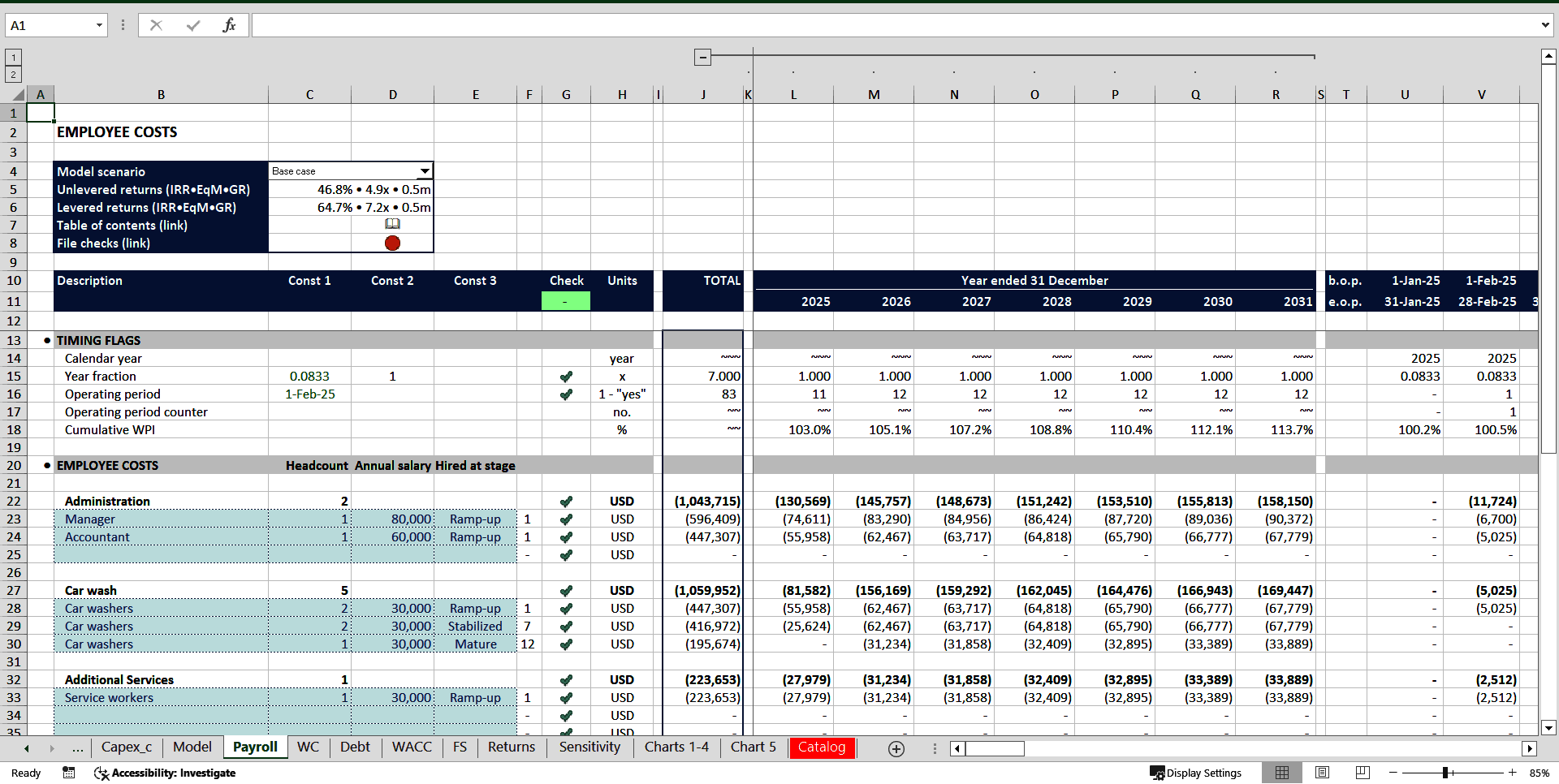Click the File checks red circle icon
Viewport: 1559px width, 784px height.
[x=393, y=243]
